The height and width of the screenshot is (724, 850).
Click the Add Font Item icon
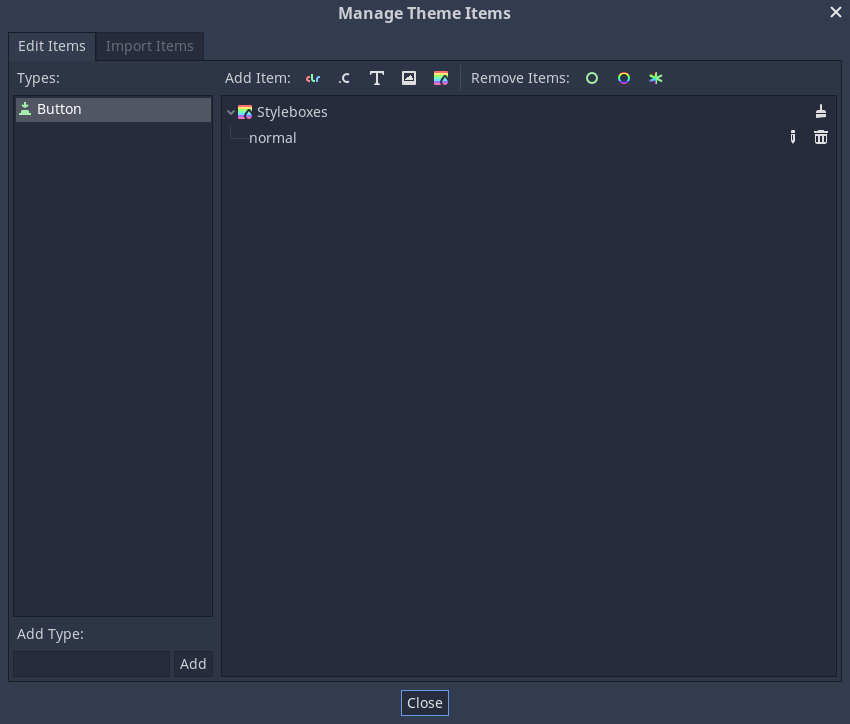click(377, 78)
